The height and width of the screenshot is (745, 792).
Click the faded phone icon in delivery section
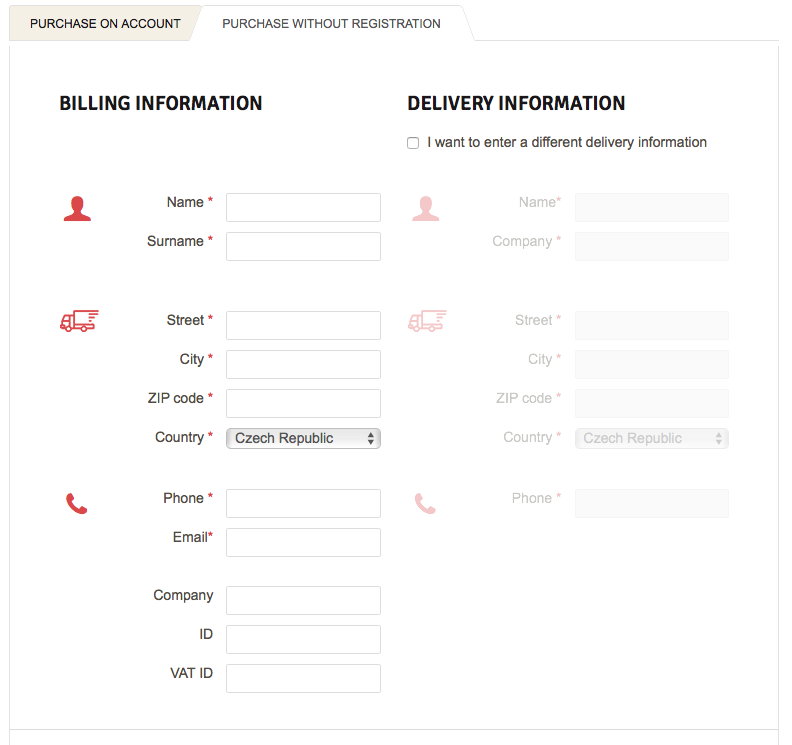[x=425, y=503]
